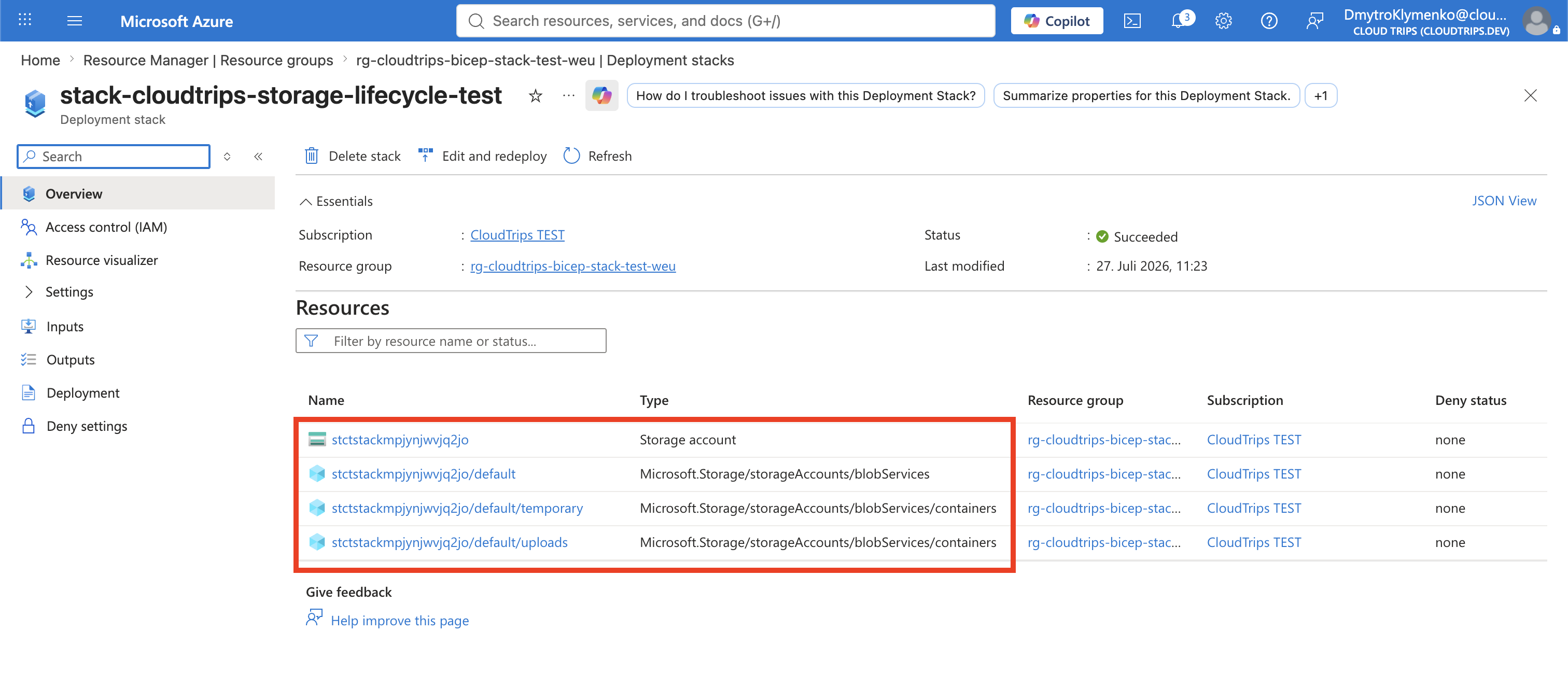
Task: Expand the Settings menu group
Action: click(29, 292)
